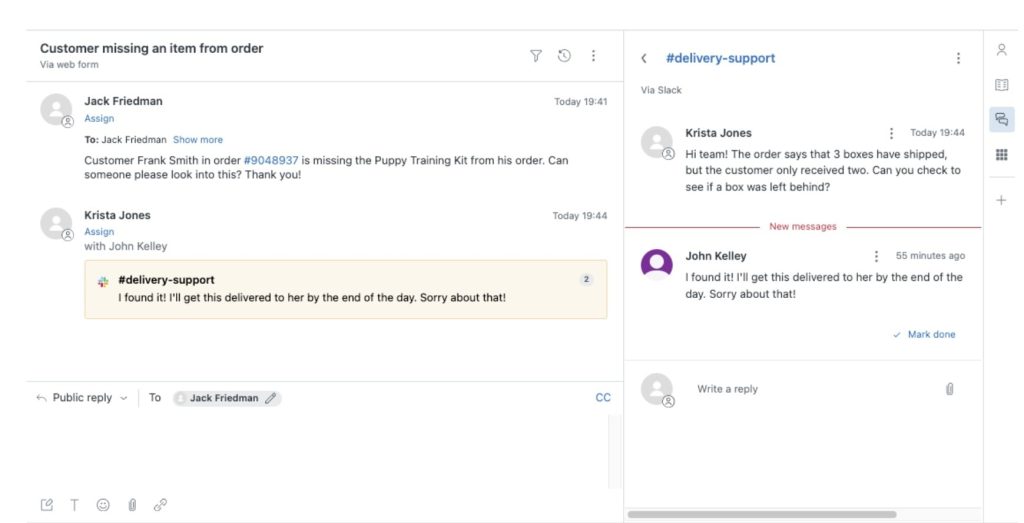Click Krista Jones name in ticket thread
The width and height of the screenshot is (1024, 523).
(118, 215)
